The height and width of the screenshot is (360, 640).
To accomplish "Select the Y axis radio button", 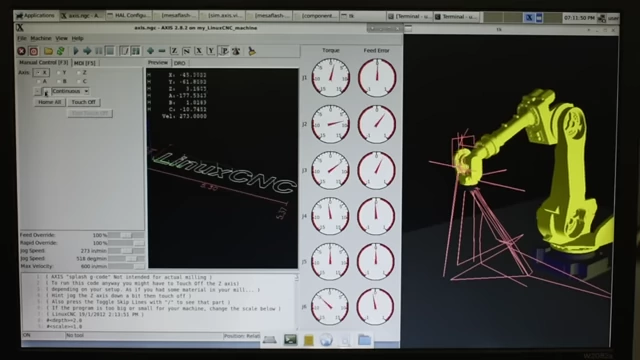I will [x=61, y=73].
